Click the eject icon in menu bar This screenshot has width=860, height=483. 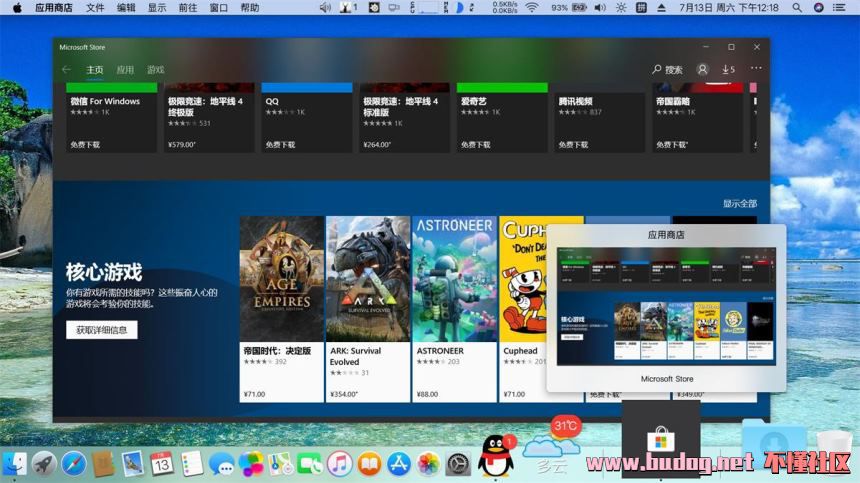[x=661, y=8]
